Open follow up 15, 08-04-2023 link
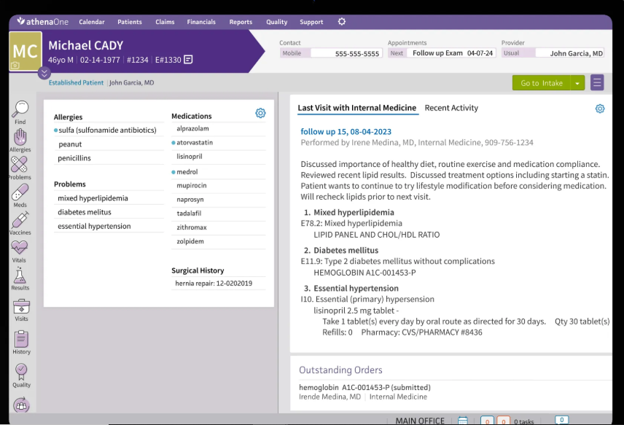 point(346,132)
